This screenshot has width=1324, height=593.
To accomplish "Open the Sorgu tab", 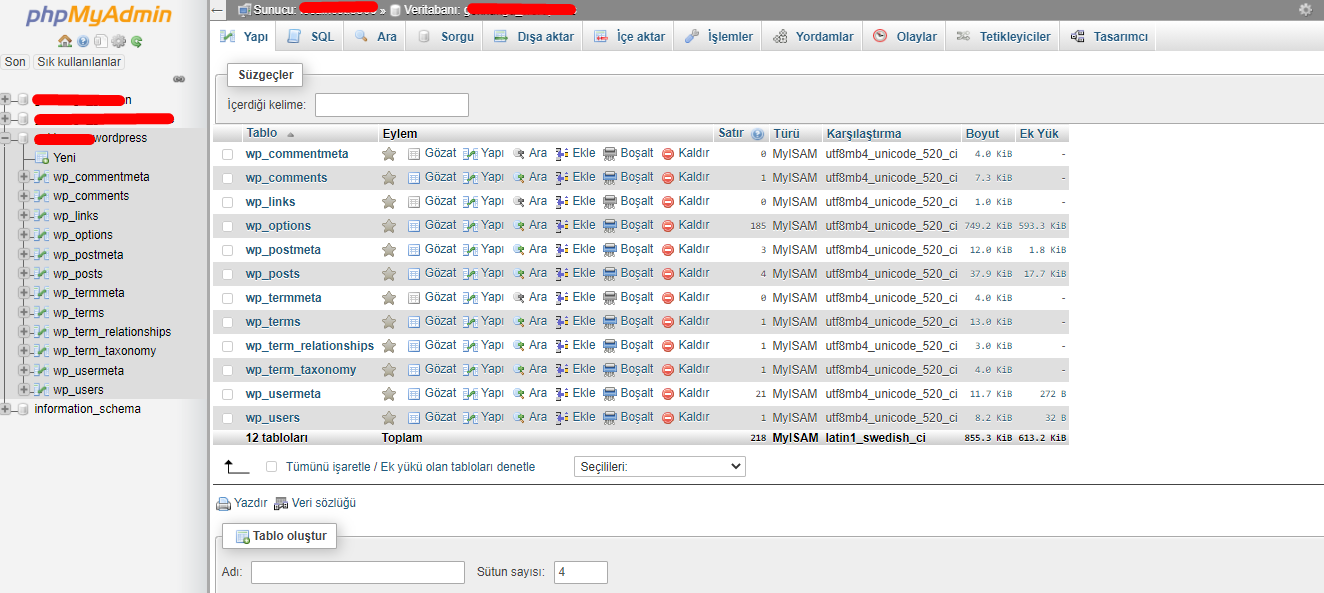I will (x=445, y=37).
